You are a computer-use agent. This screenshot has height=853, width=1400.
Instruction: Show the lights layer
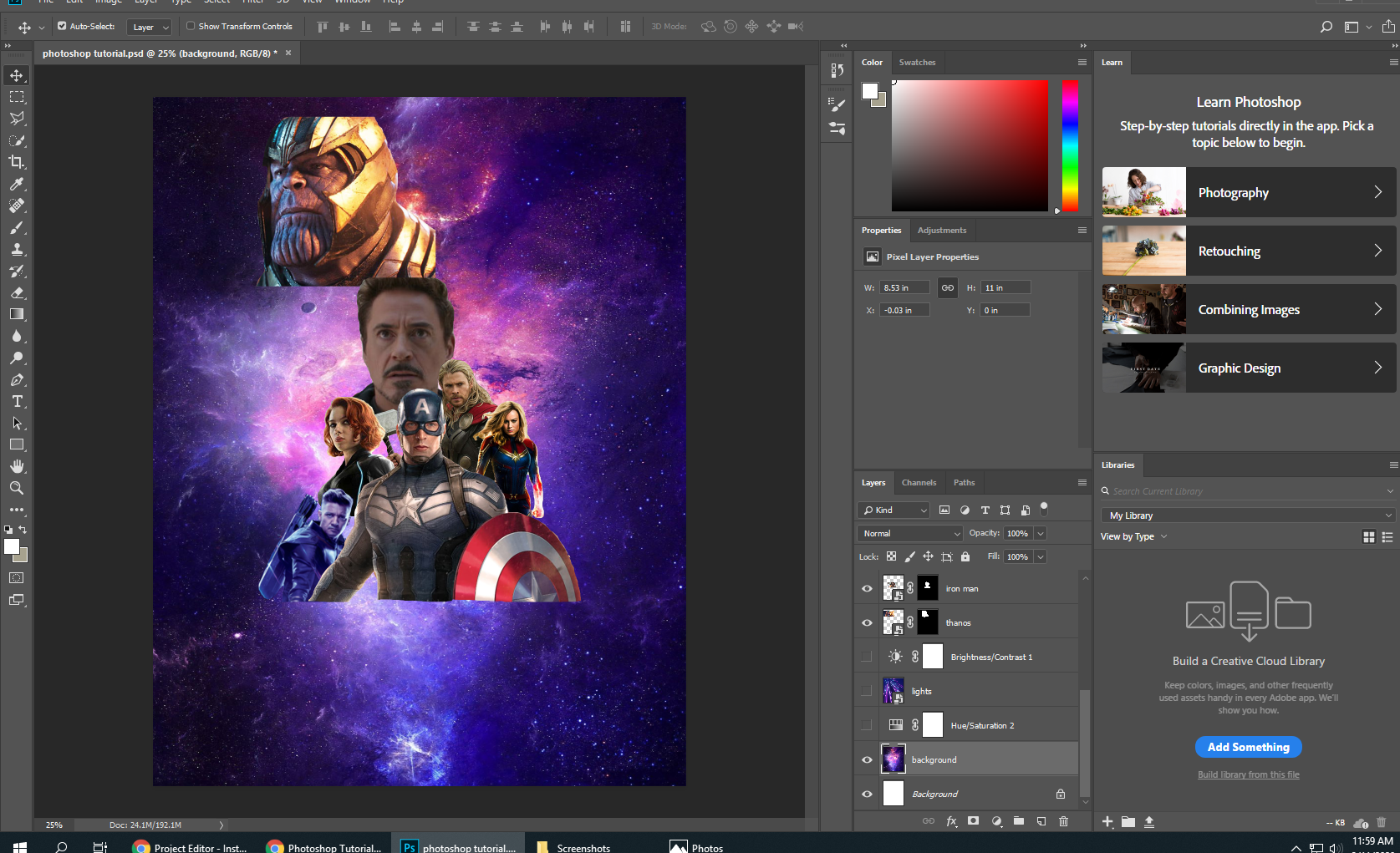[867, 691]
